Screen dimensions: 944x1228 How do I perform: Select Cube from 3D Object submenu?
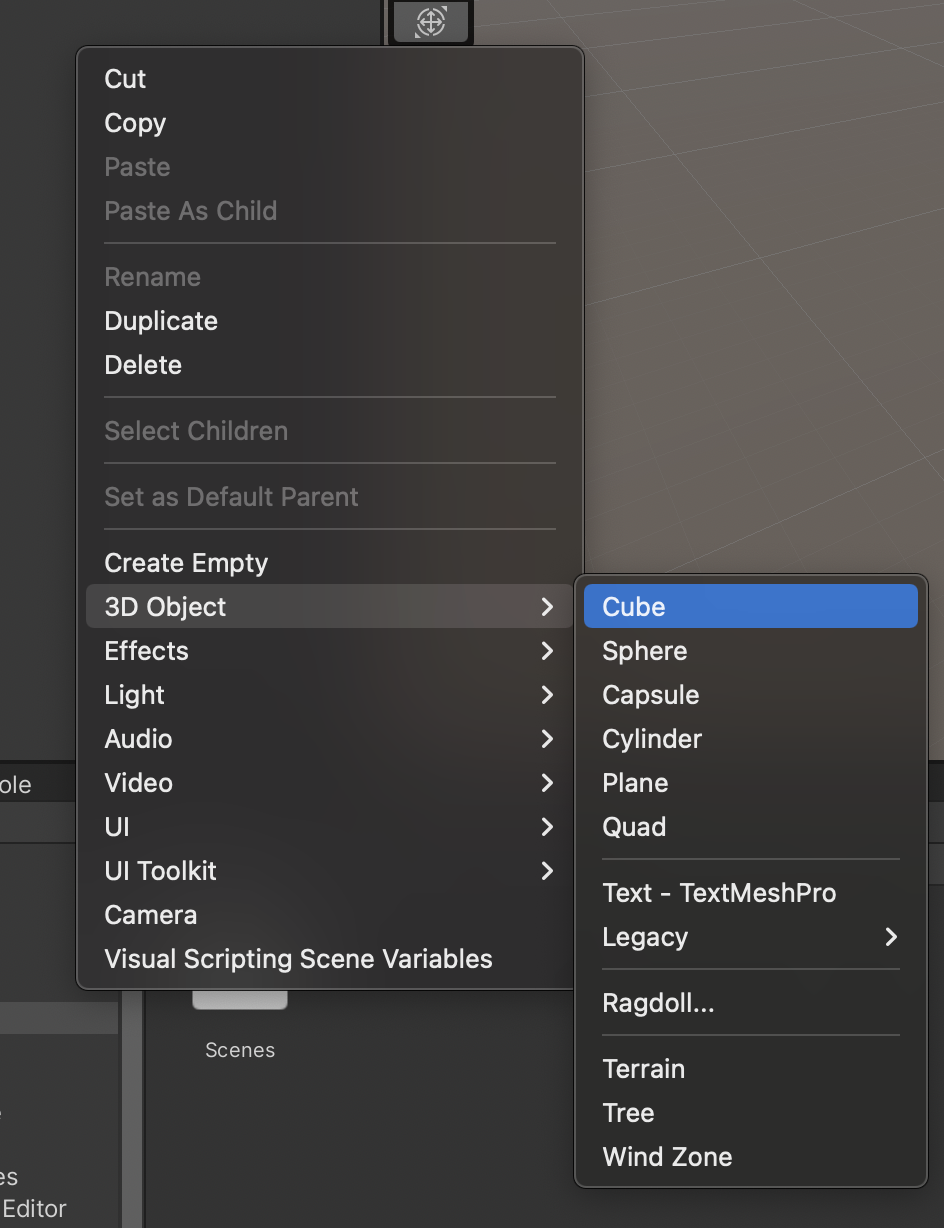[x=633, y=607]
